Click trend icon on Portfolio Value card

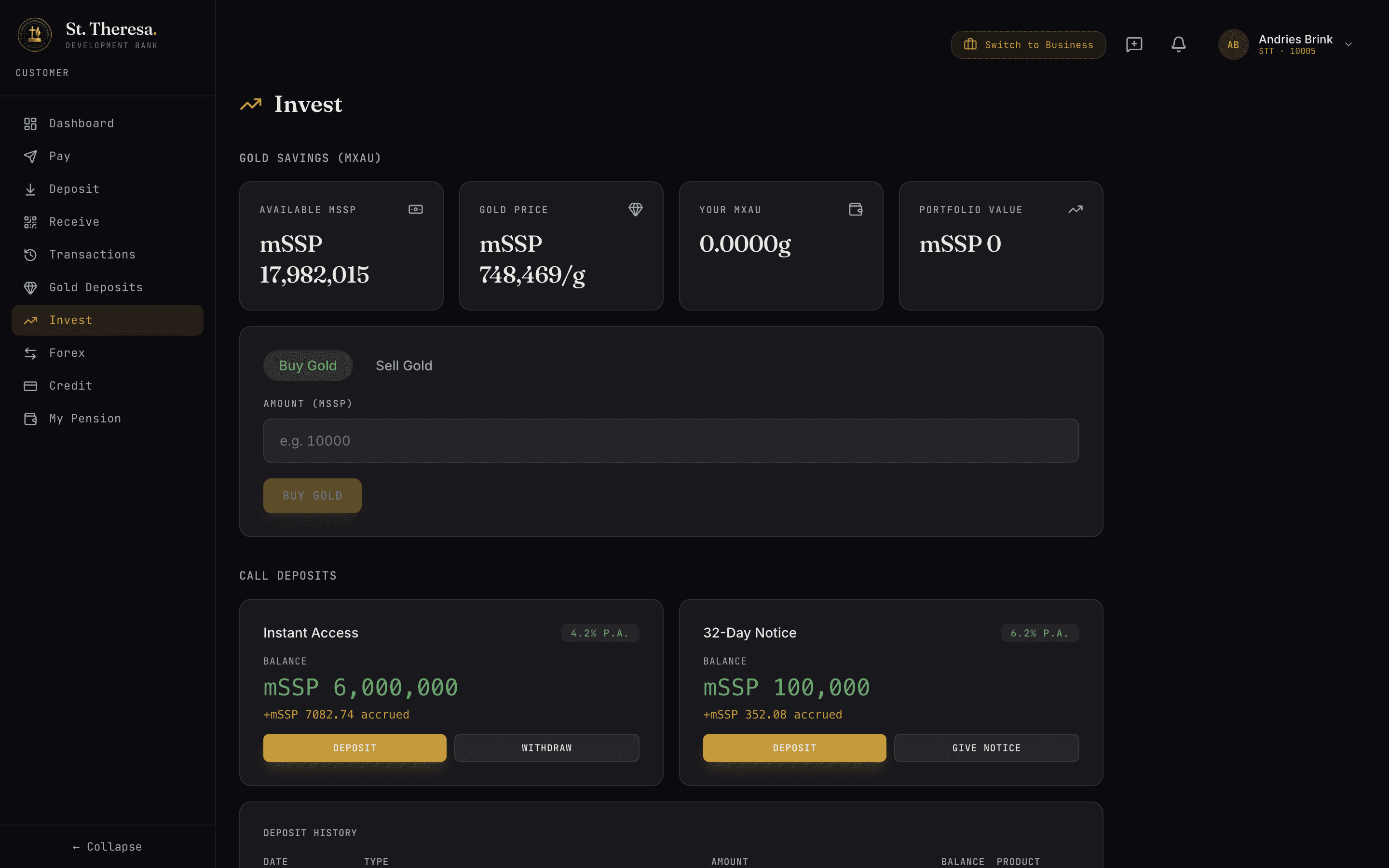pyautogui.click(x=1076, y=210)
